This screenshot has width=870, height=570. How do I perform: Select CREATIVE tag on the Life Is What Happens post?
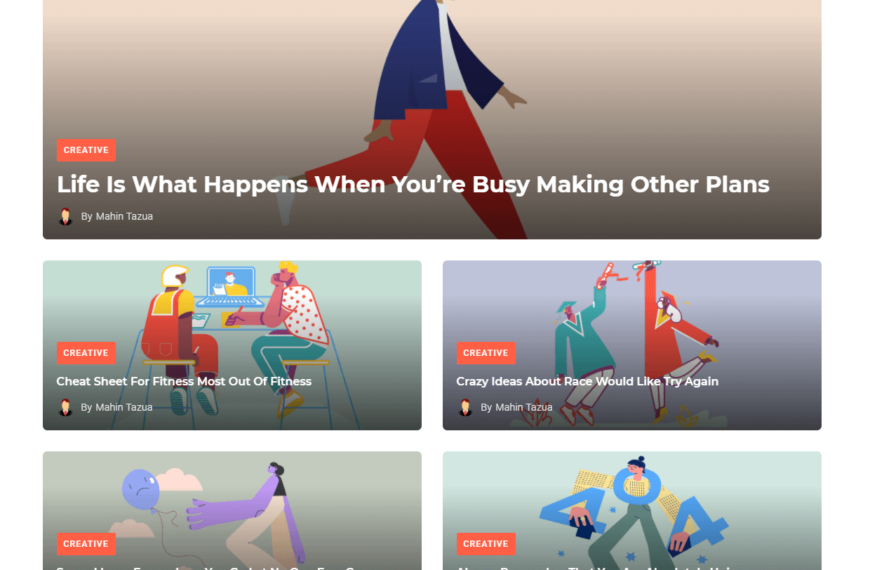pos(86,150)
